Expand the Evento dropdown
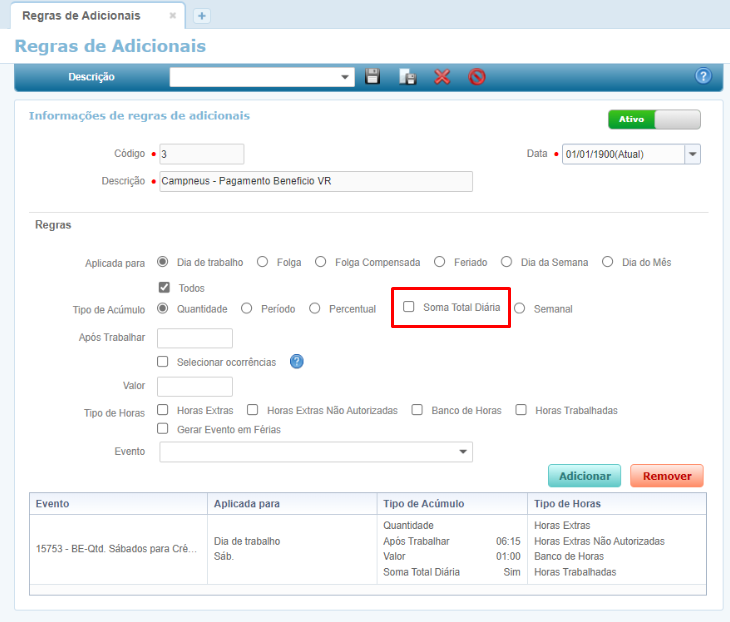The width and height of the screenshot is (730, 622). coord(463,452)
